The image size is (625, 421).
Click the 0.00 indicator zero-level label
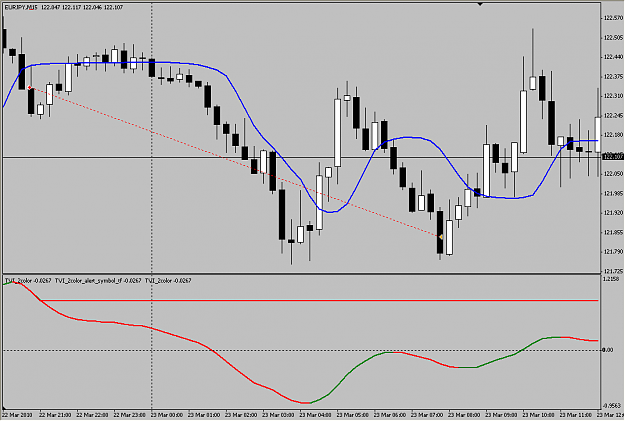(608, 350)
